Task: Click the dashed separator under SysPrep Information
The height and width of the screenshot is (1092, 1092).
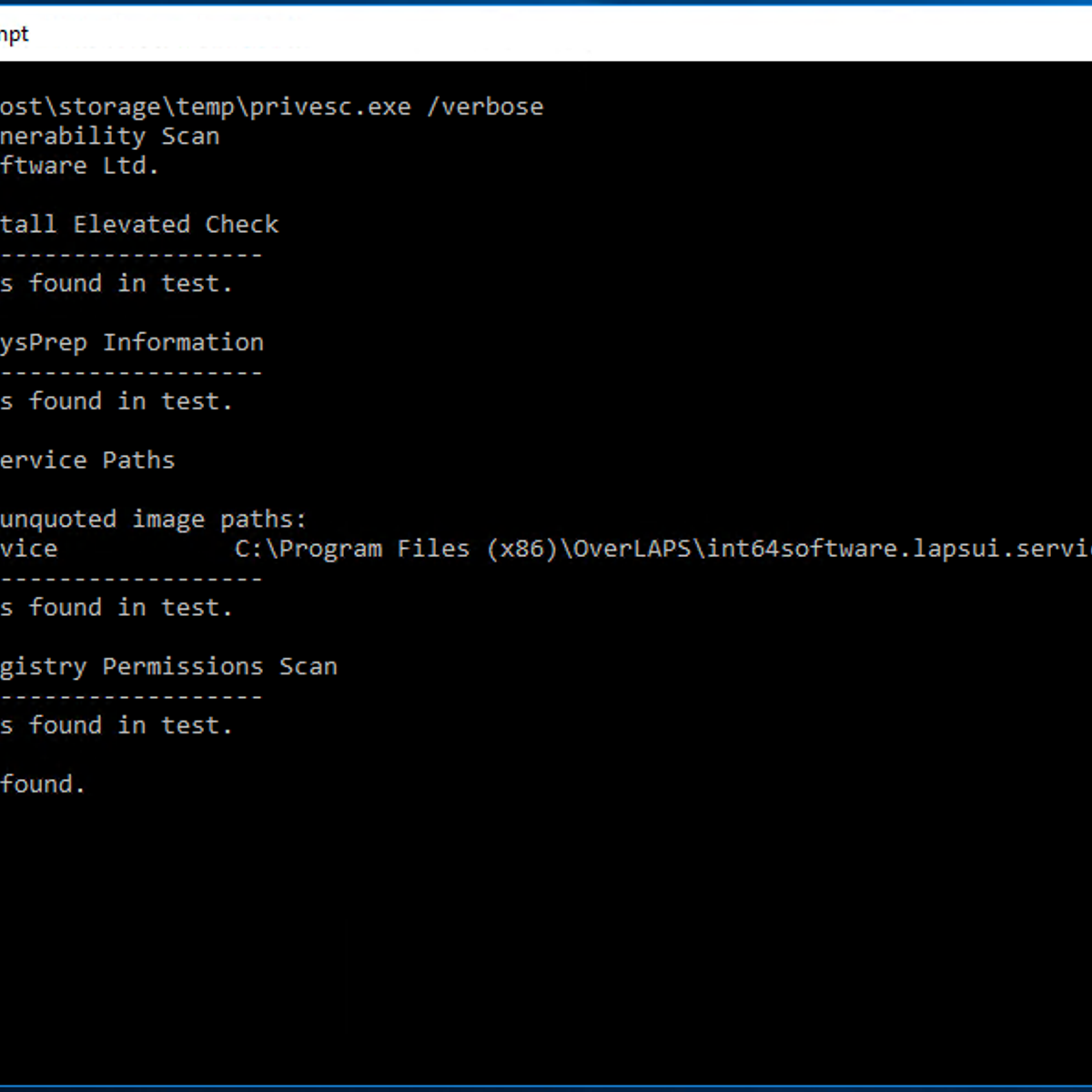Action: tap(131, 373)
